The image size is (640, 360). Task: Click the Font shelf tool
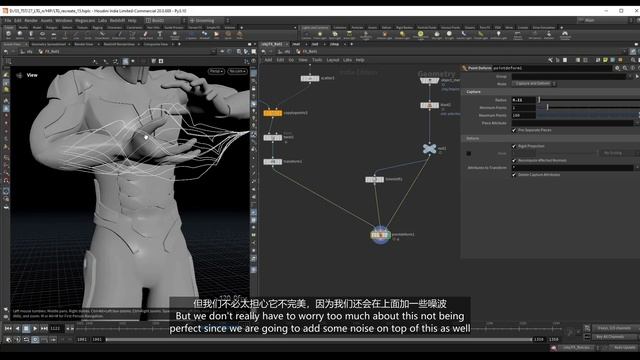(x=160, y=35)
